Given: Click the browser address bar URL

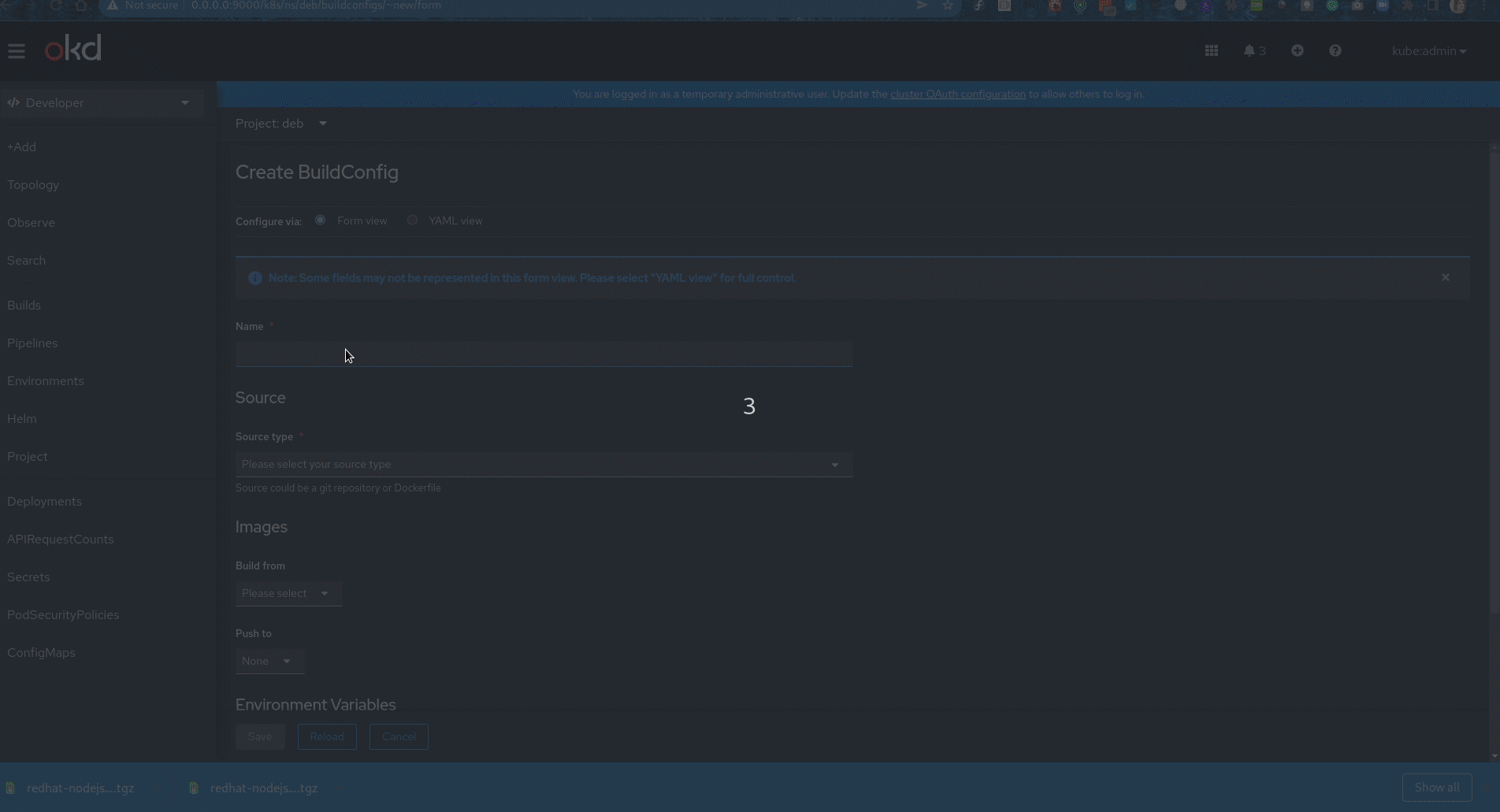Looking at the screenshot, I should click(316, 6).
